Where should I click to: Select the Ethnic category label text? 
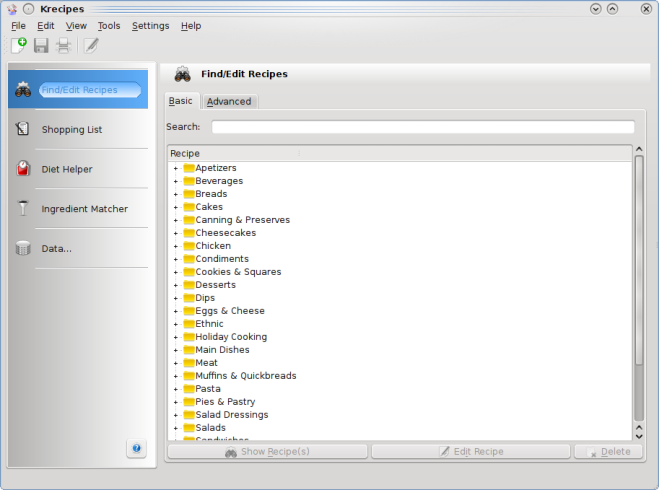[x=209, y=324]
